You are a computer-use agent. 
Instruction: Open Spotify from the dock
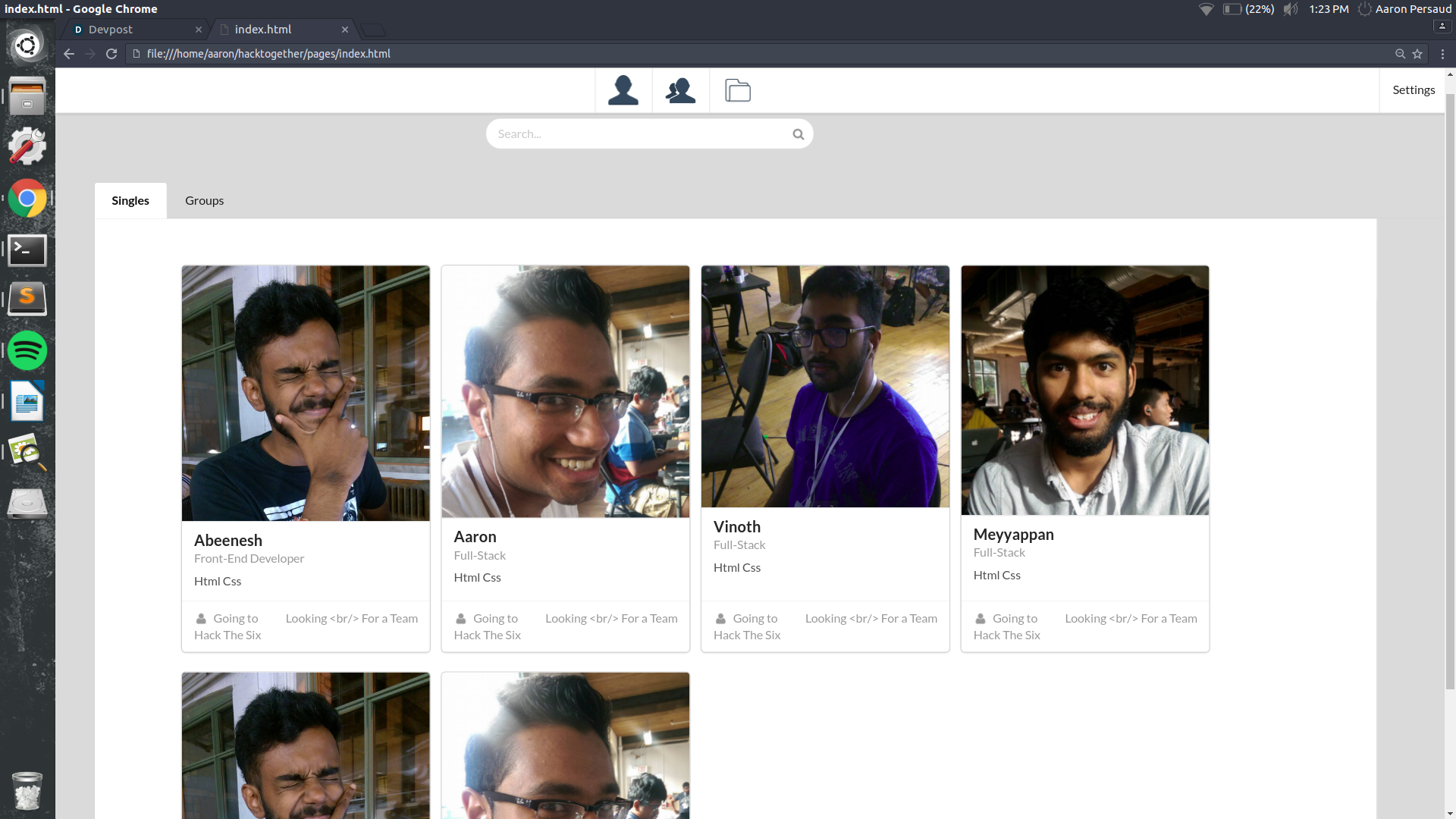pyautogui.click(x=27, y=350)
